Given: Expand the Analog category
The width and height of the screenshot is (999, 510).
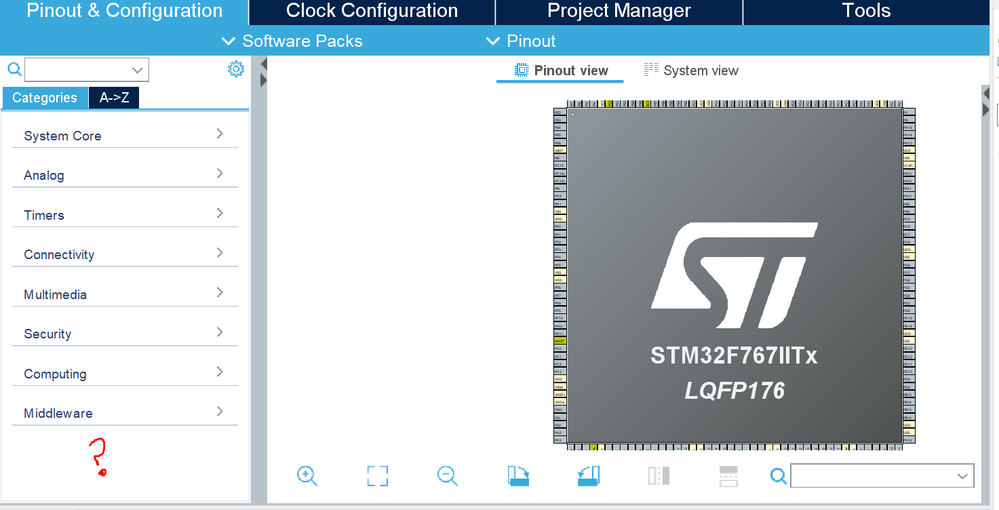Looking at the screenshot, I should tap(125, 175).
